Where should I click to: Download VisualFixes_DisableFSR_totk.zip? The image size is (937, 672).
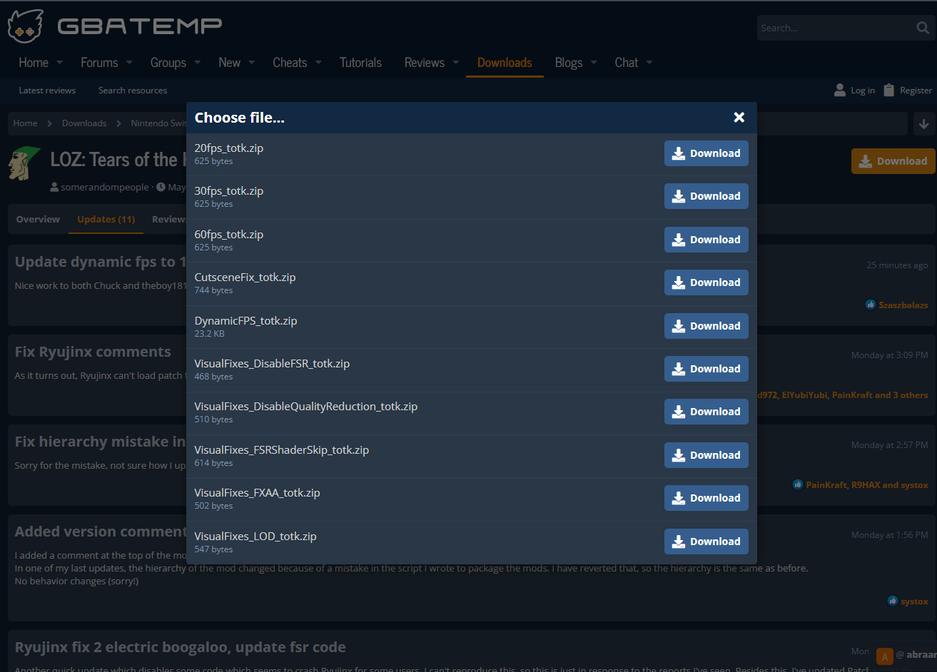pyautogui.click(x=706, y=369)
